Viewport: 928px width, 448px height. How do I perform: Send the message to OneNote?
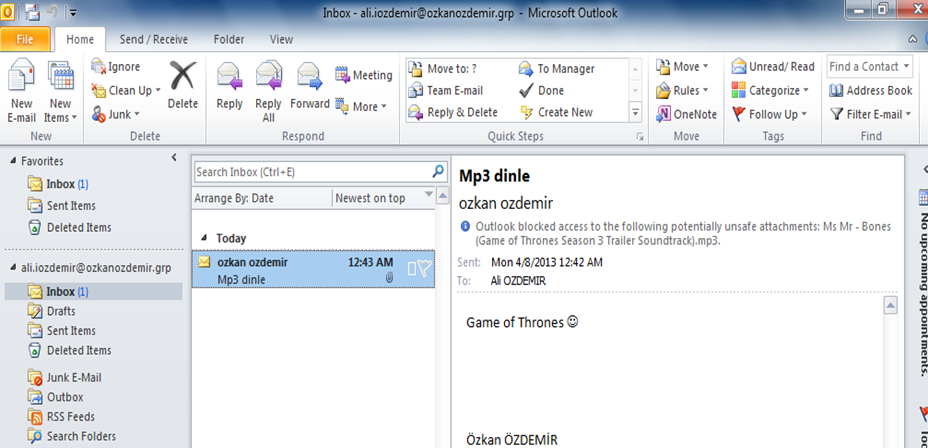687,114
